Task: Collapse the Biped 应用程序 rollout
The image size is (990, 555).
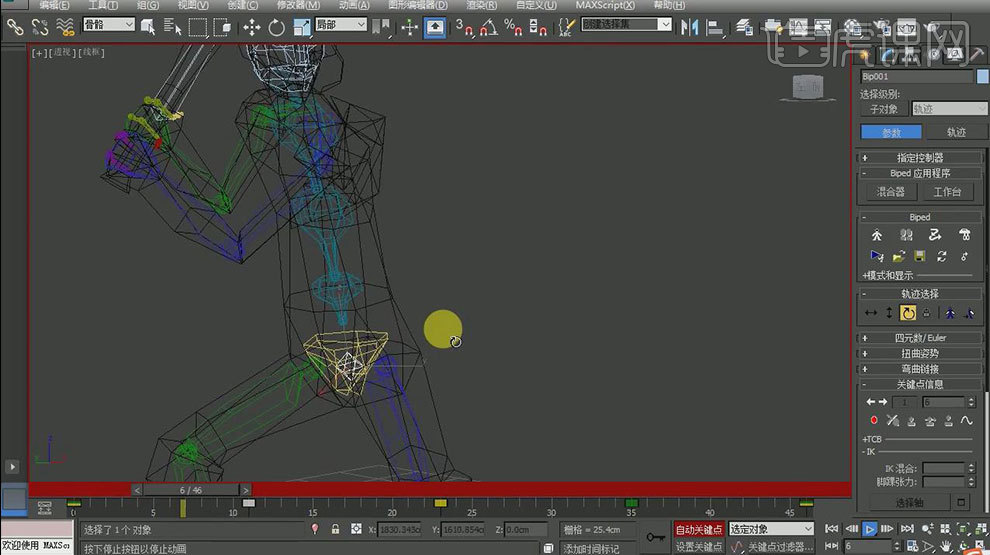Action: coord(920,173)
